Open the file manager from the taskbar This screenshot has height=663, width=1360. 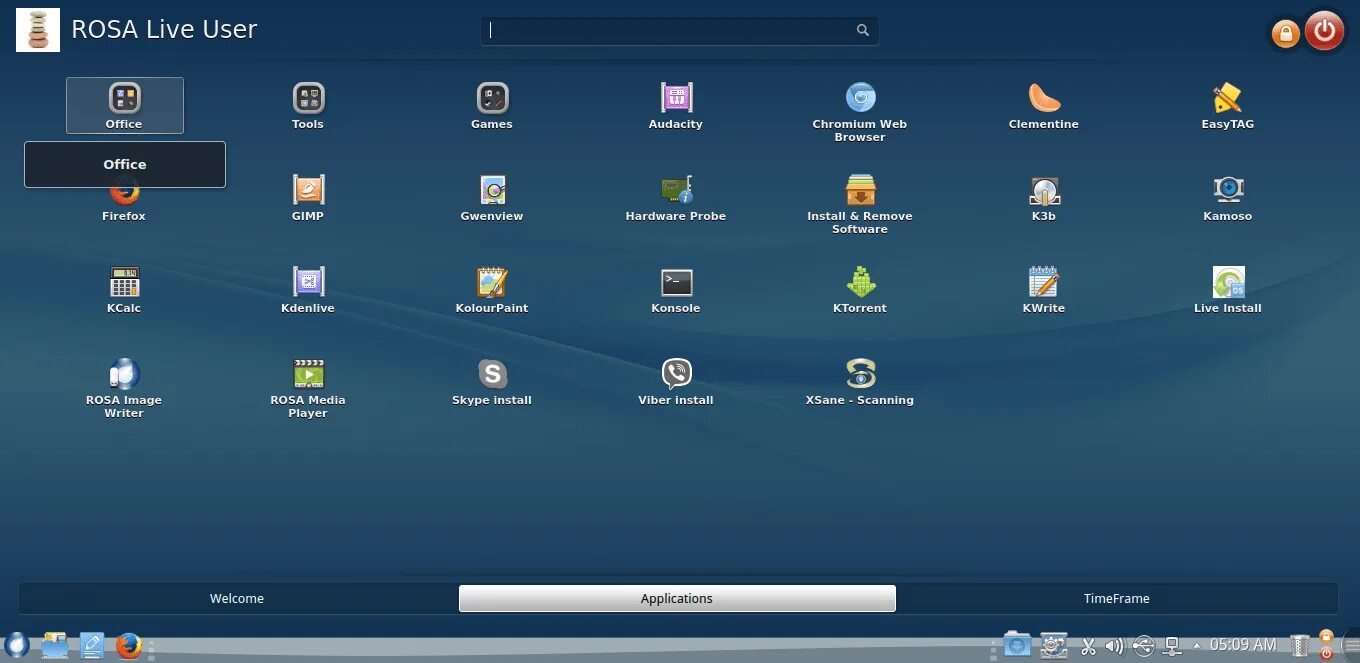54,646
